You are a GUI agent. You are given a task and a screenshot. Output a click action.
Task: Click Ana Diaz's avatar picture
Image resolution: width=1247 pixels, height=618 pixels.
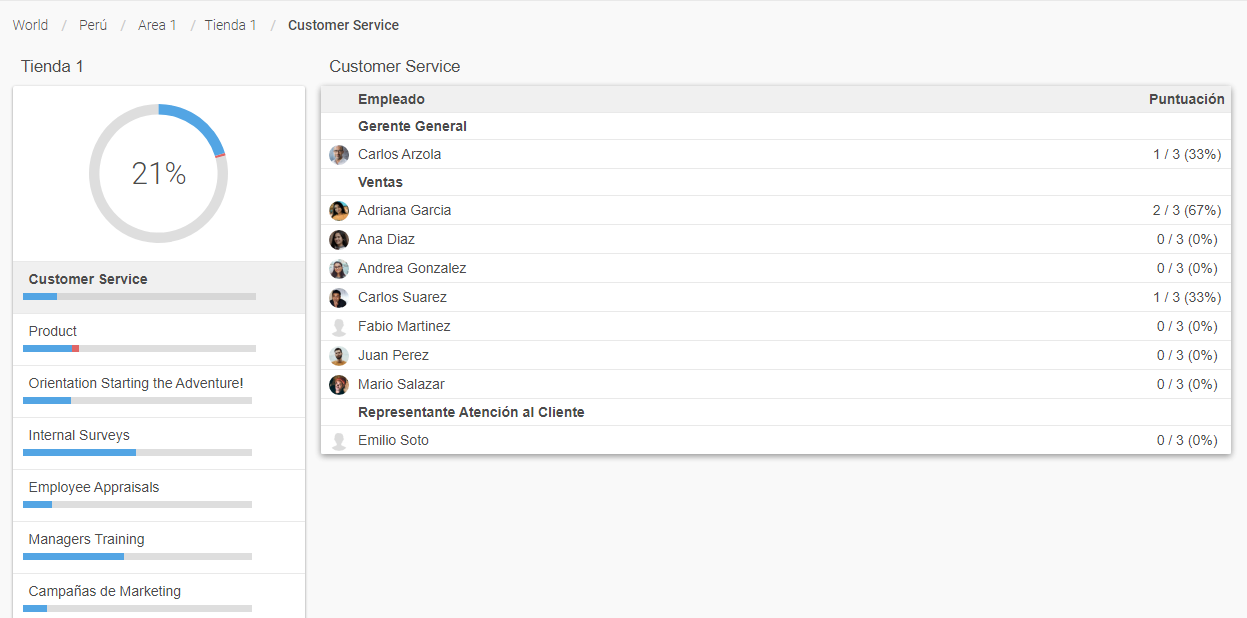339,240
